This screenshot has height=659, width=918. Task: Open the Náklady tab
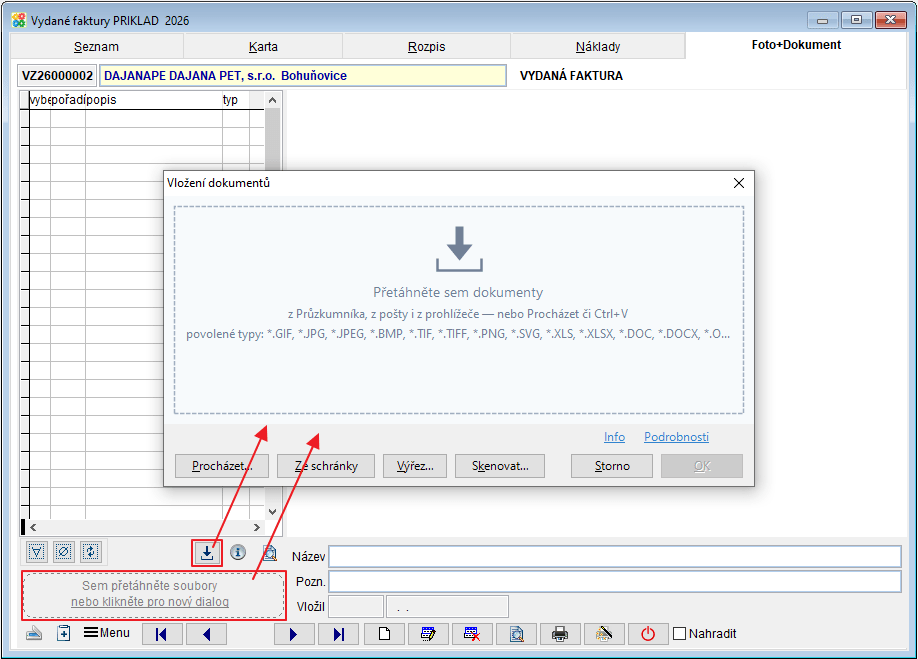[x=598, y=47]
